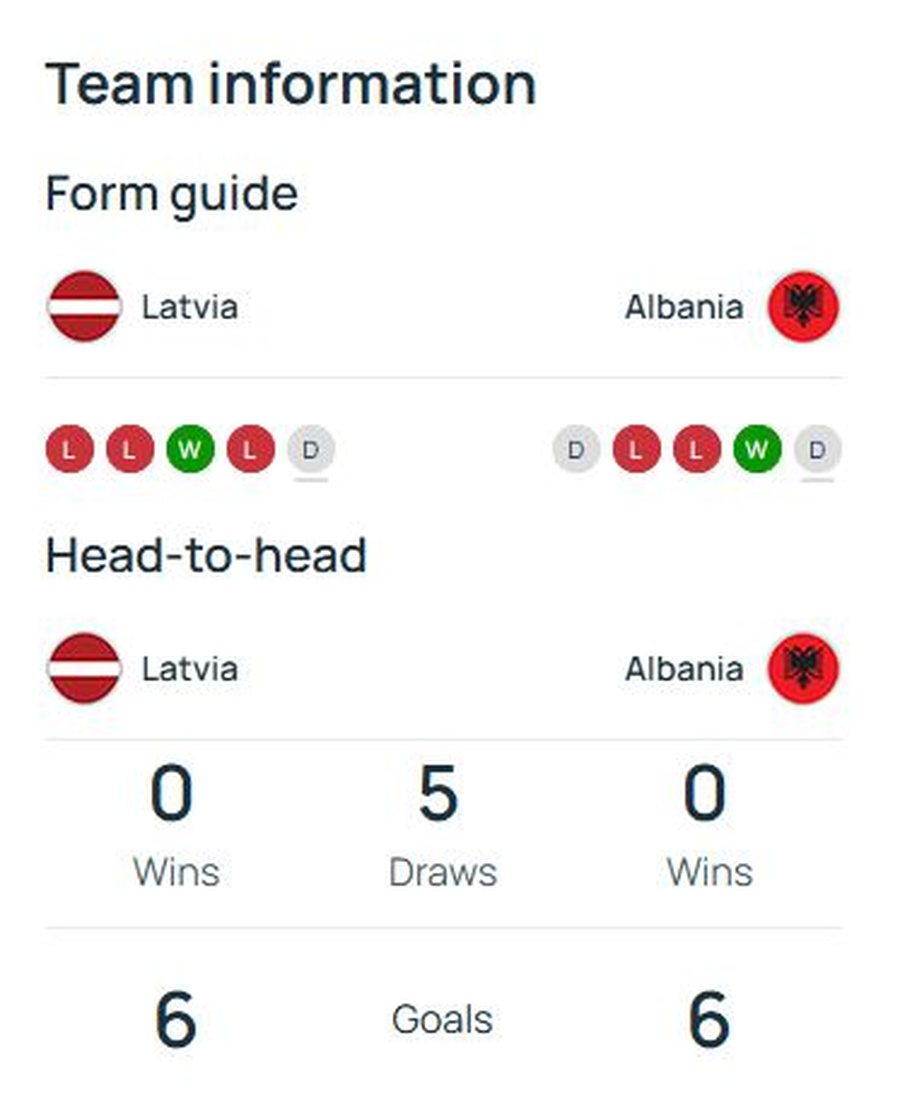
Task: Select Albania's first red loss badge
Action: 637,449
